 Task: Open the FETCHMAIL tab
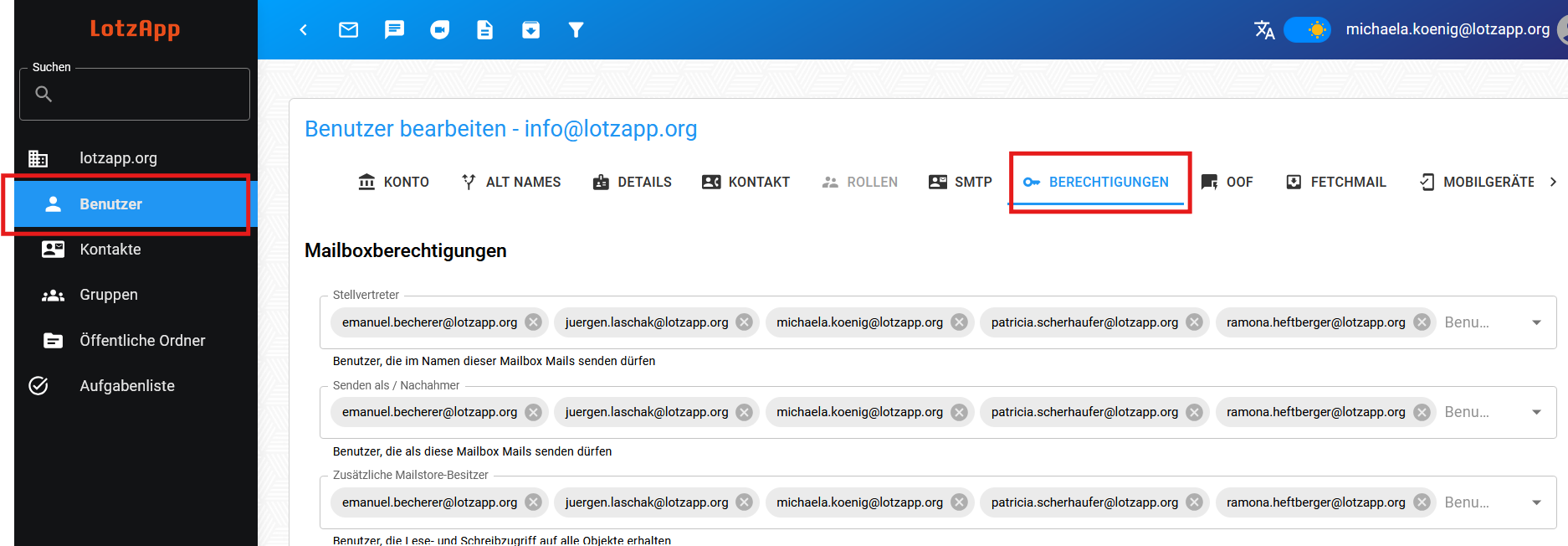tap(1335, 182)
